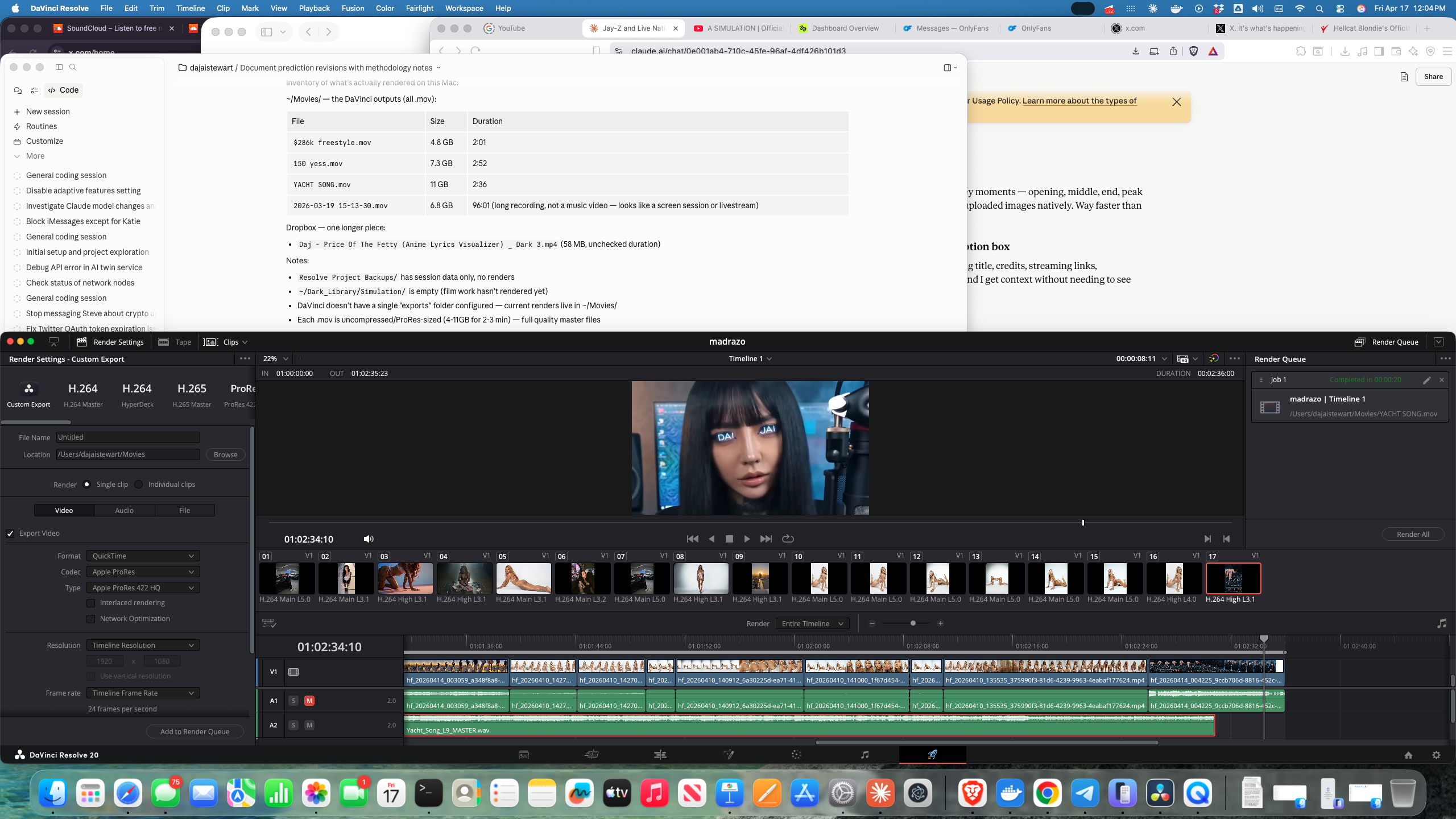Unmute track A1 with M button
The height and width of the screenshot is (819, 1456).
click(309, 701)
